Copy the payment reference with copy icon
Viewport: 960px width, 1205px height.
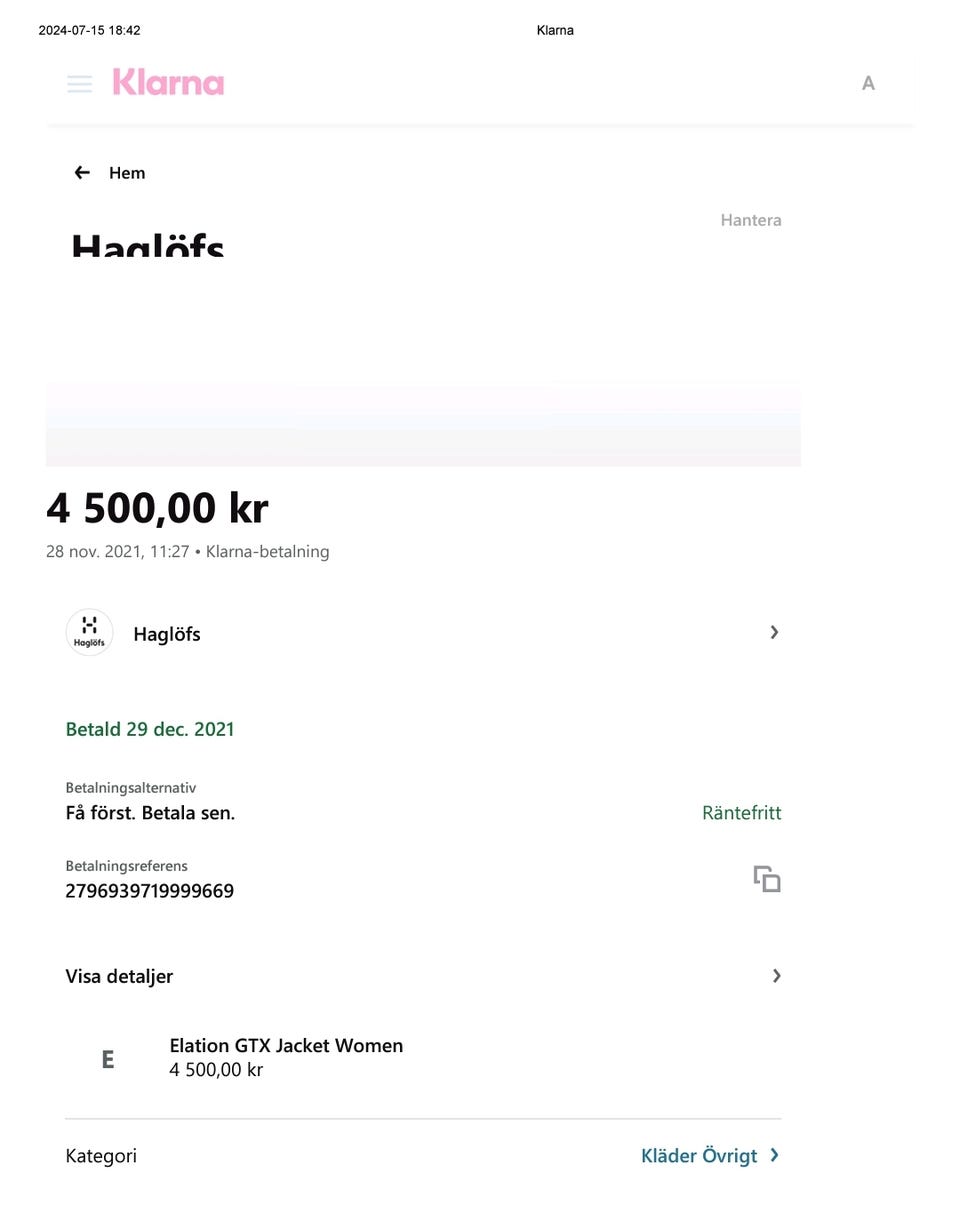pos(767,879)
